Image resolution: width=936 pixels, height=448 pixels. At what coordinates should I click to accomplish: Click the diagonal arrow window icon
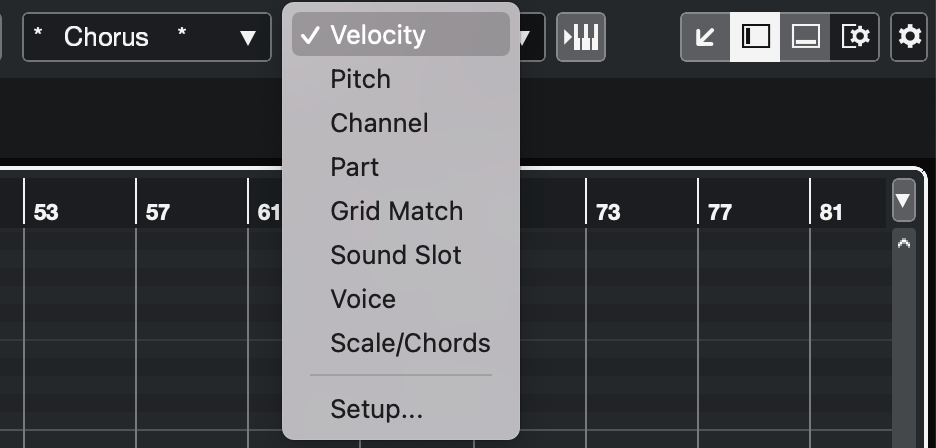[706, 37]
